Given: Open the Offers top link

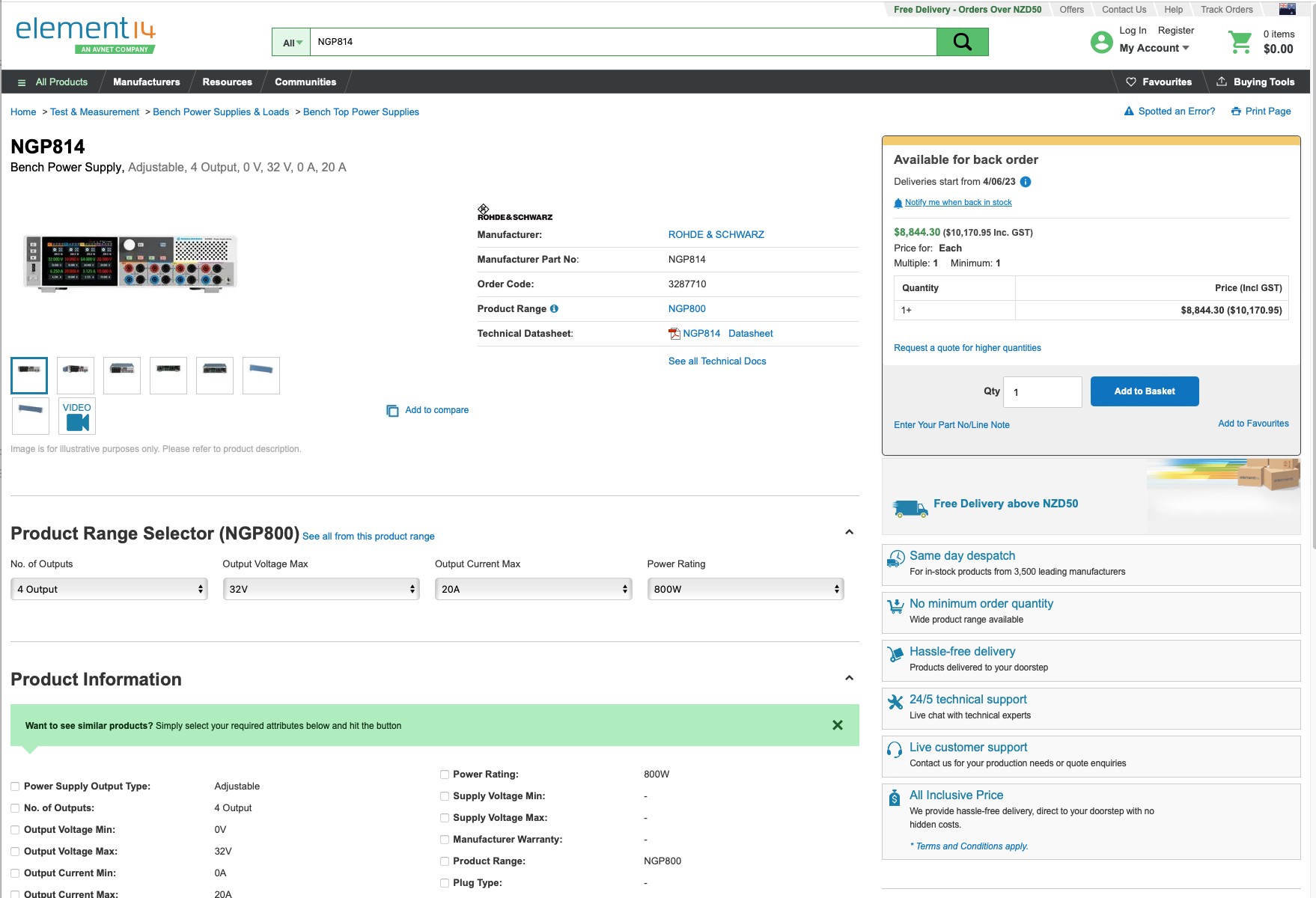Looking at the screenshot, I should point(1071,10).
